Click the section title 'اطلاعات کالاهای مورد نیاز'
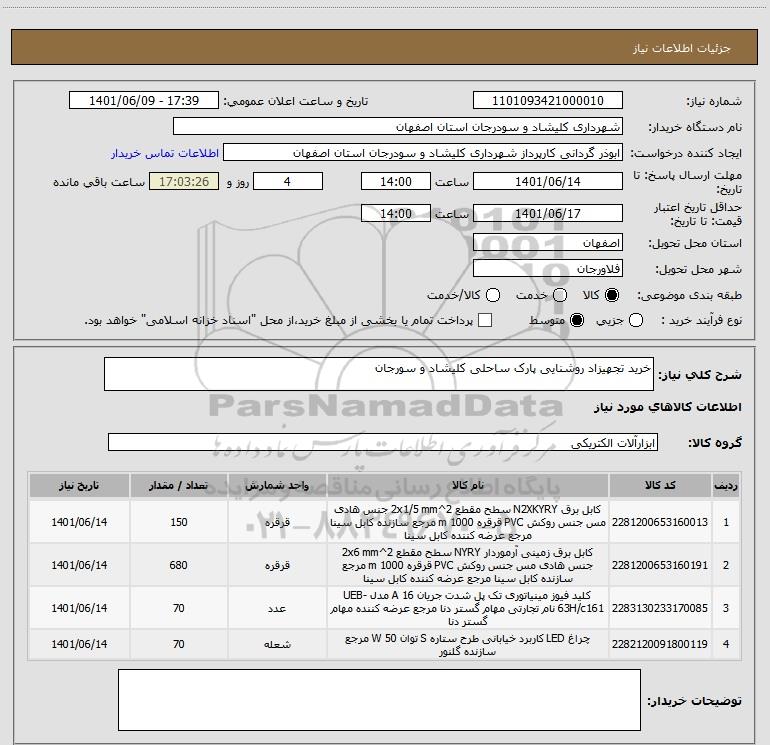 [667, 407]
